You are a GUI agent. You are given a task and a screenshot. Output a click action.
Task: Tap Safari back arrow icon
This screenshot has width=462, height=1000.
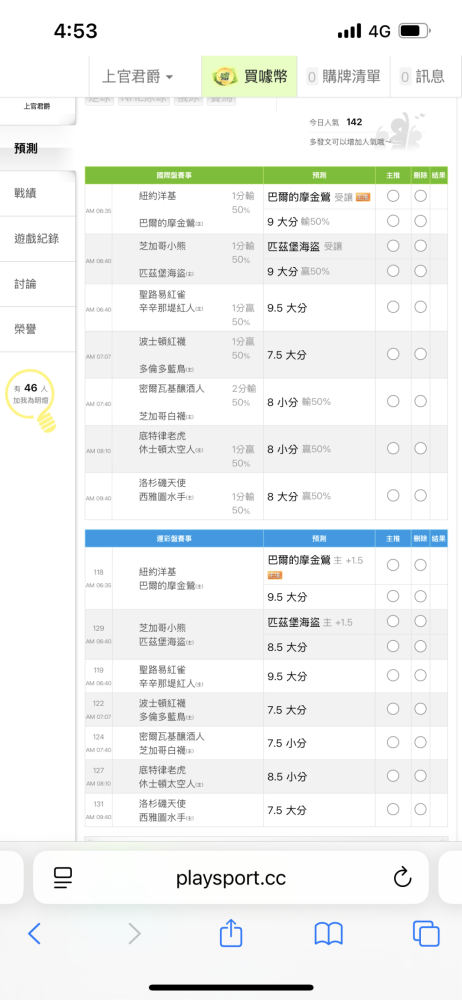[x=34, y=934]
